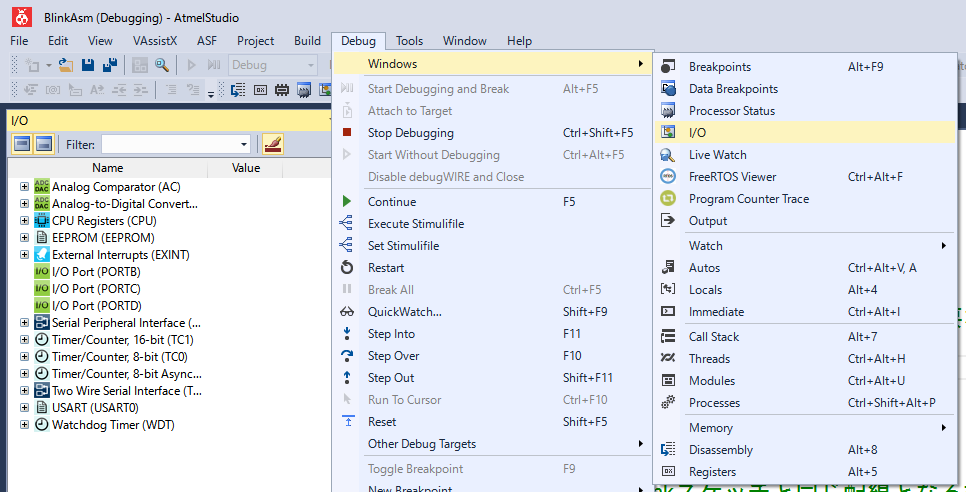This screenshot has height=492, width=966.
Task: Click the Disassembly toolbar icon with blue arrow
Action: [x=238, y=90]
